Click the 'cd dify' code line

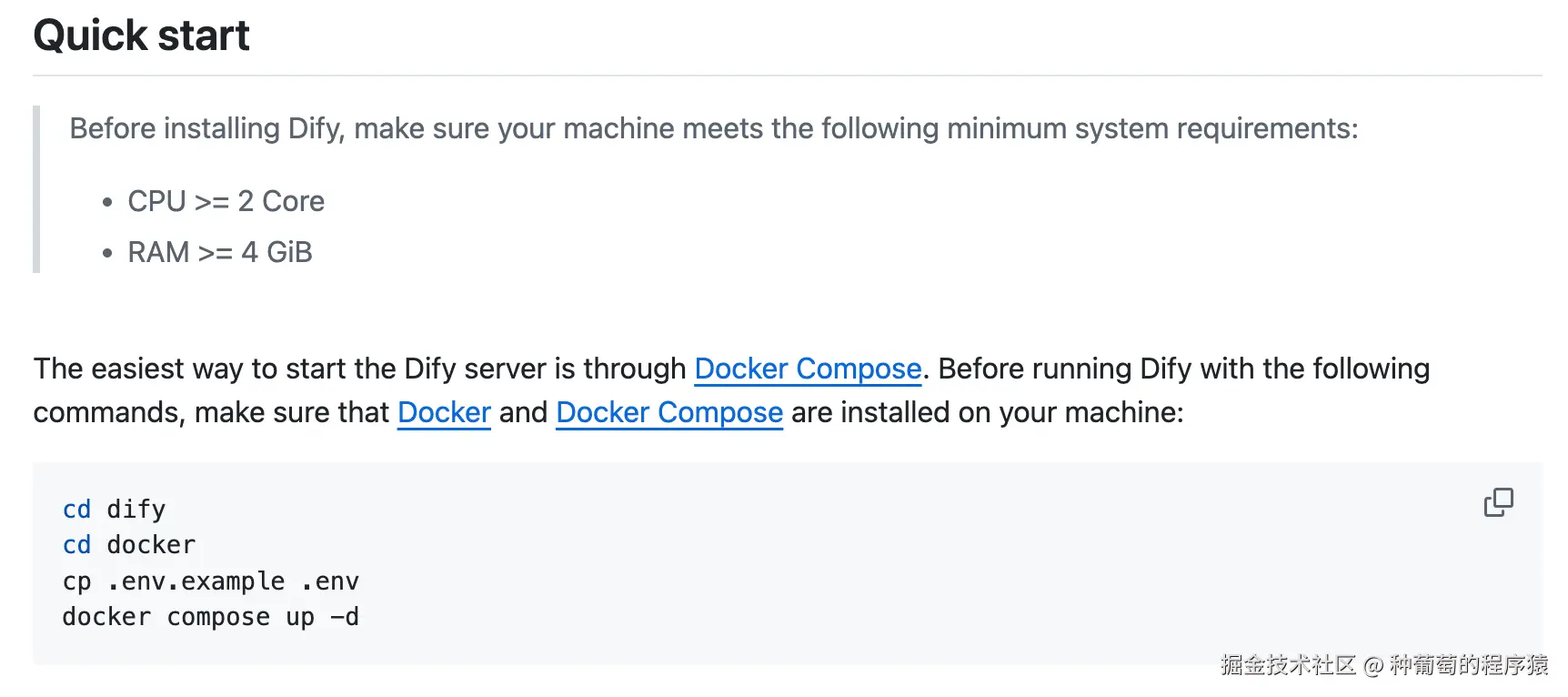(115, 510)
